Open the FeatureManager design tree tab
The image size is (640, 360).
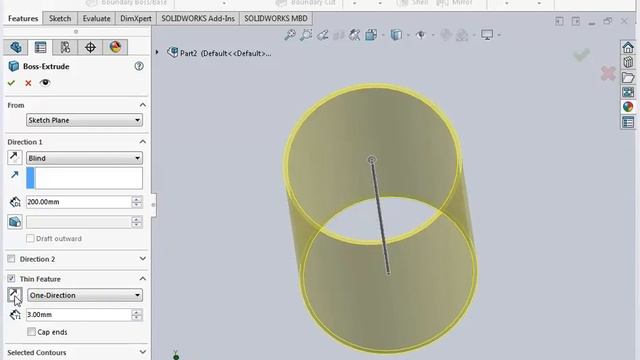16,47
